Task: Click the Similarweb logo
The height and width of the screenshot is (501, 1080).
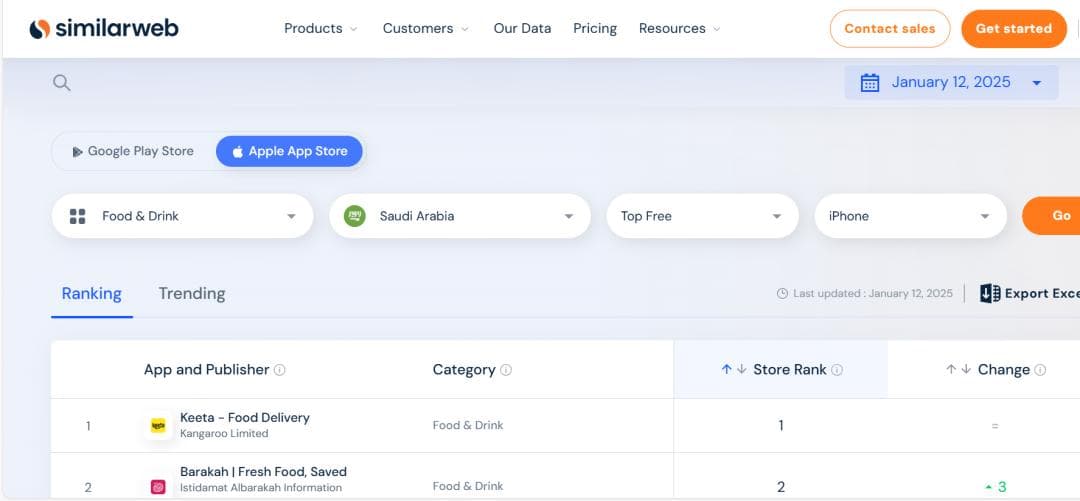Action: tap(104, 28)
